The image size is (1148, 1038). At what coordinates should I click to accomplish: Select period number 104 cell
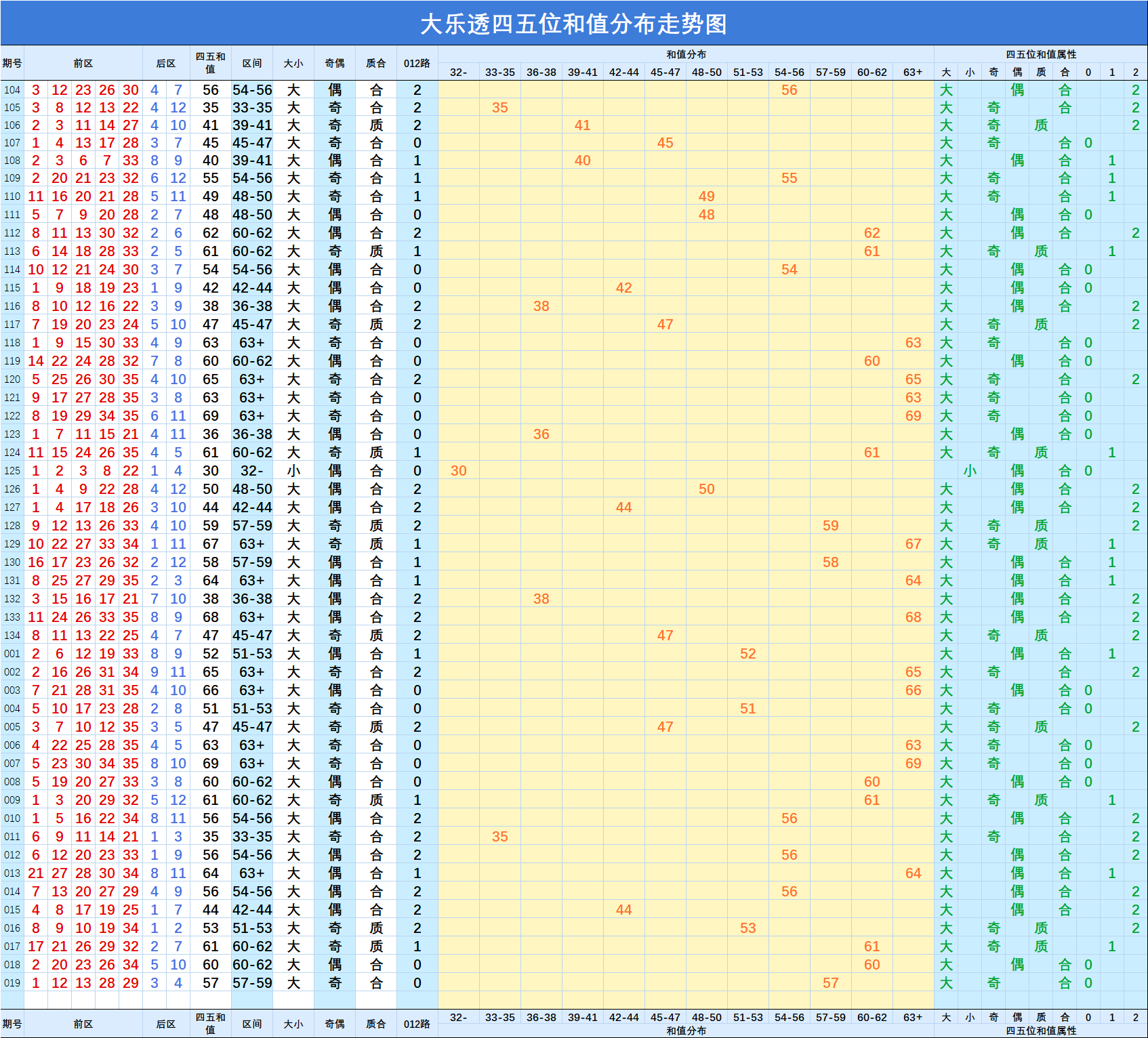(12, 89)
